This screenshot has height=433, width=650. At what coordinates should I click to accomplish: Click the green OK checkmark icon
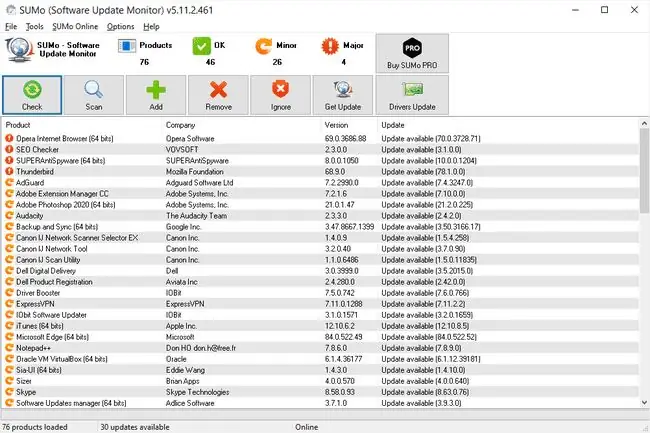(x=201, y=46)
